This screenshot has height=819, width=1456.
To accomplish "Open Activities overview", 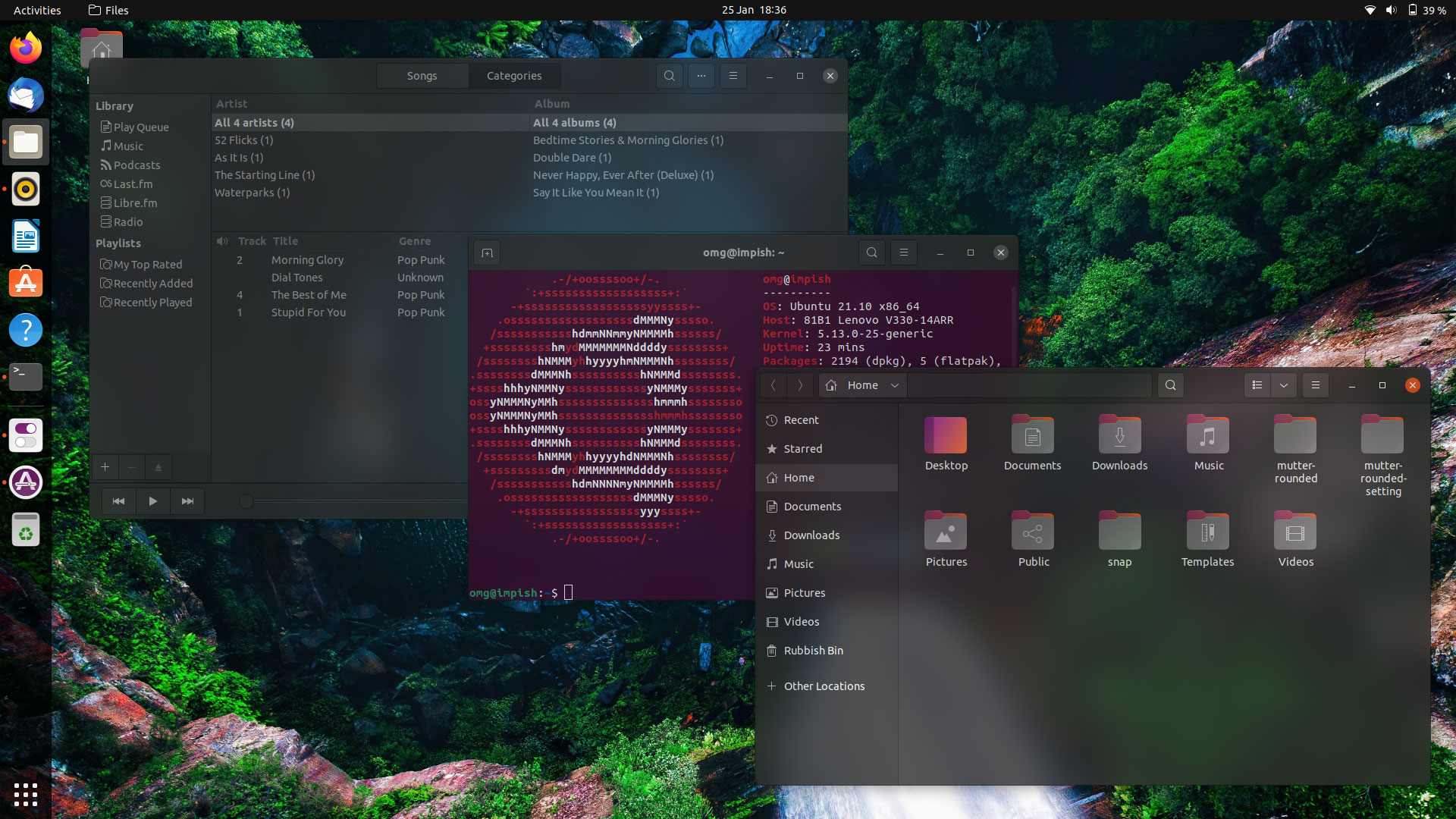I will click(x=37, y=10).
